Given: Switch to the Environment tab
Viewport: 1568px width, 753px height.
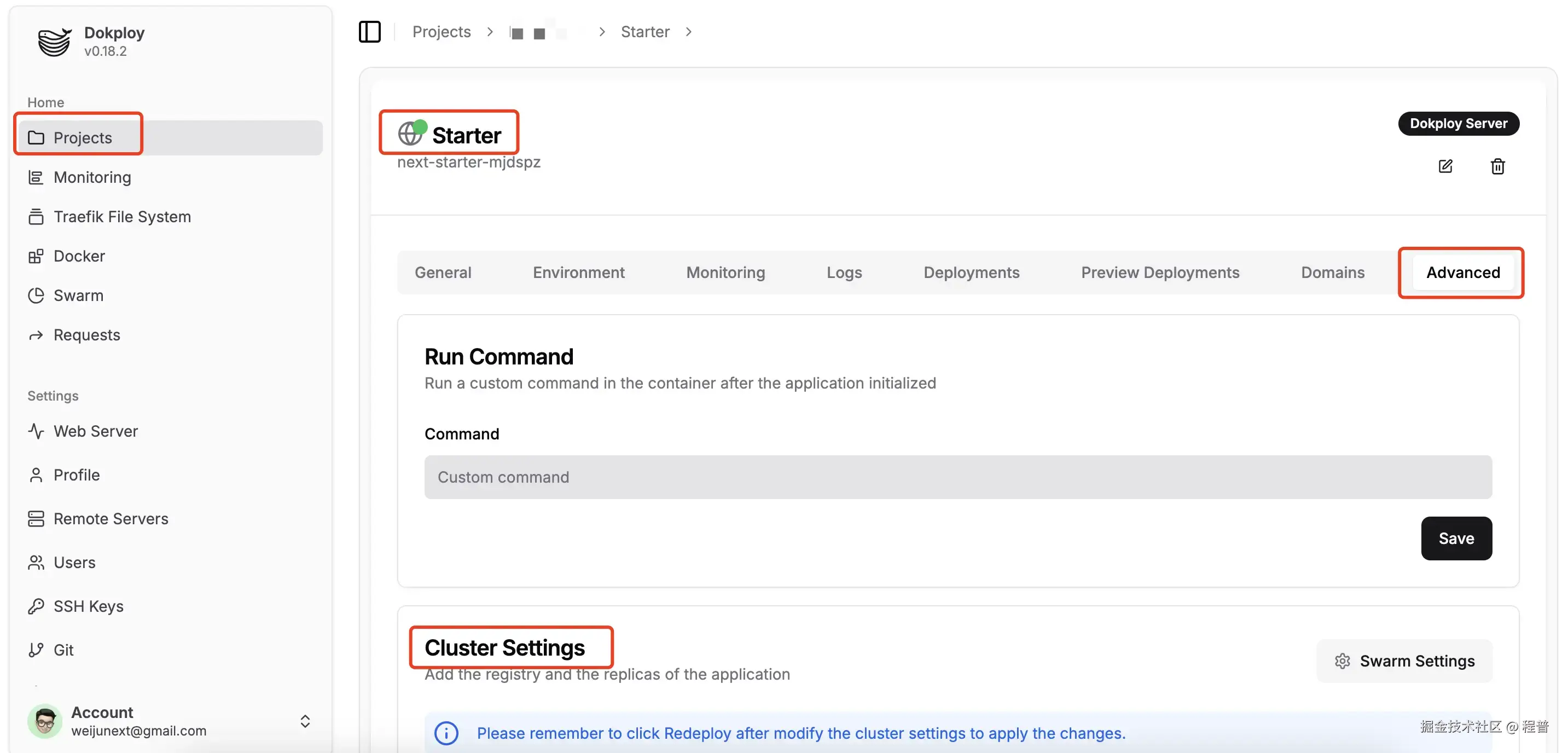Looking at the screenshot, I should pos(578,272).
